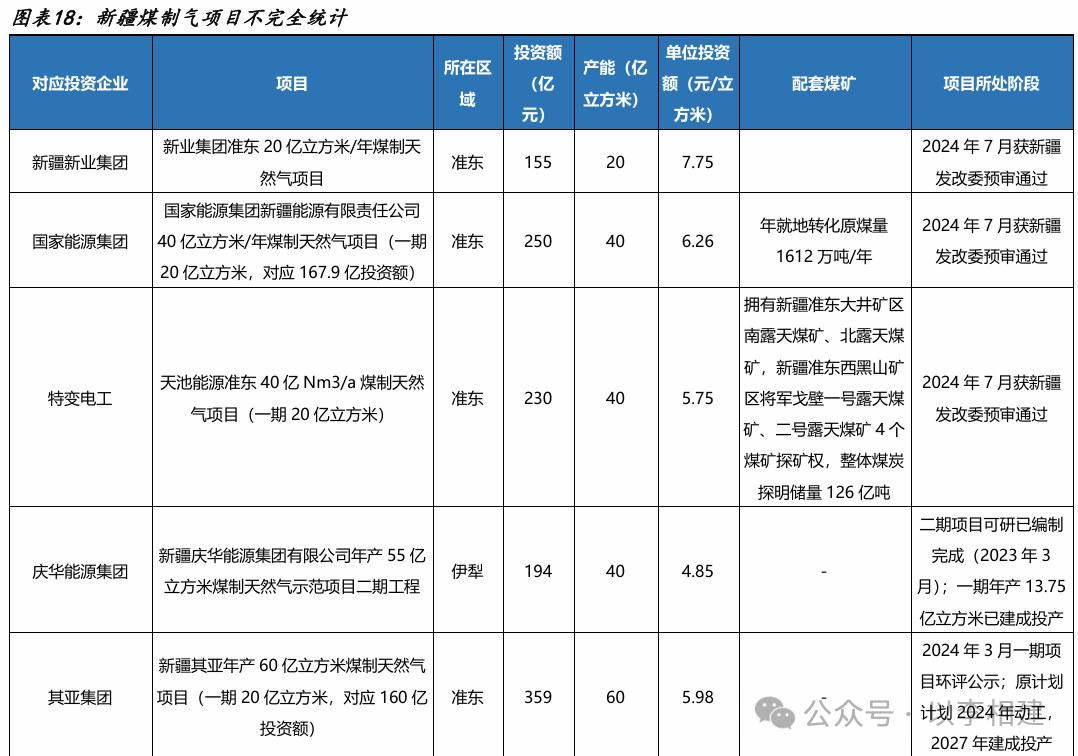Select investment value 230
The width and height of the screenshot is (1078, 756).
point(538,399)
